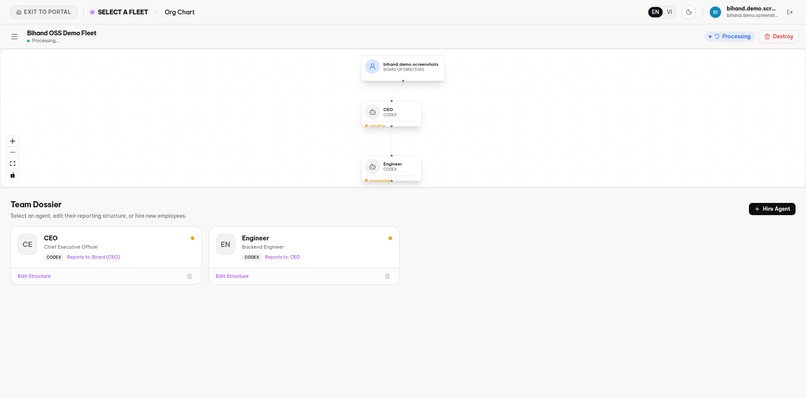Click the board node person icon

tap(372, 66)
